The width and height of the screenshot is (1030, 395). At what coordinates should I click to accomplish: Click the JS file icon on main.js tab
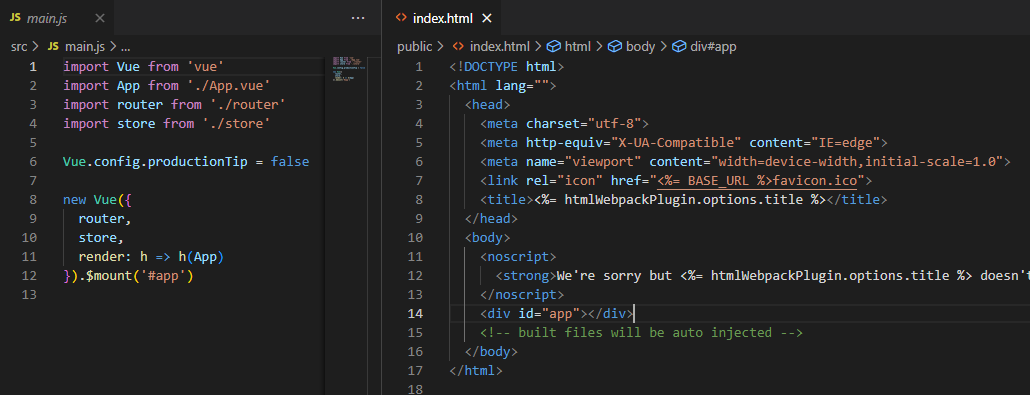pyautogui.click(x=14, y=18)
